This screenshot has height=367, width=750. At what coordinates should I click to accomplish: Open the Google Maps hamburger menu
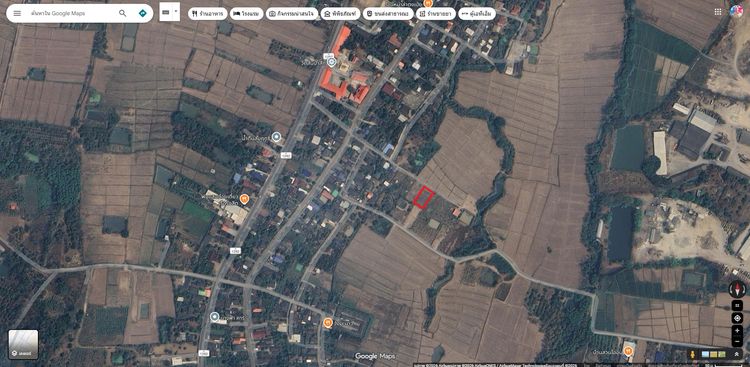tap(17, 13)
